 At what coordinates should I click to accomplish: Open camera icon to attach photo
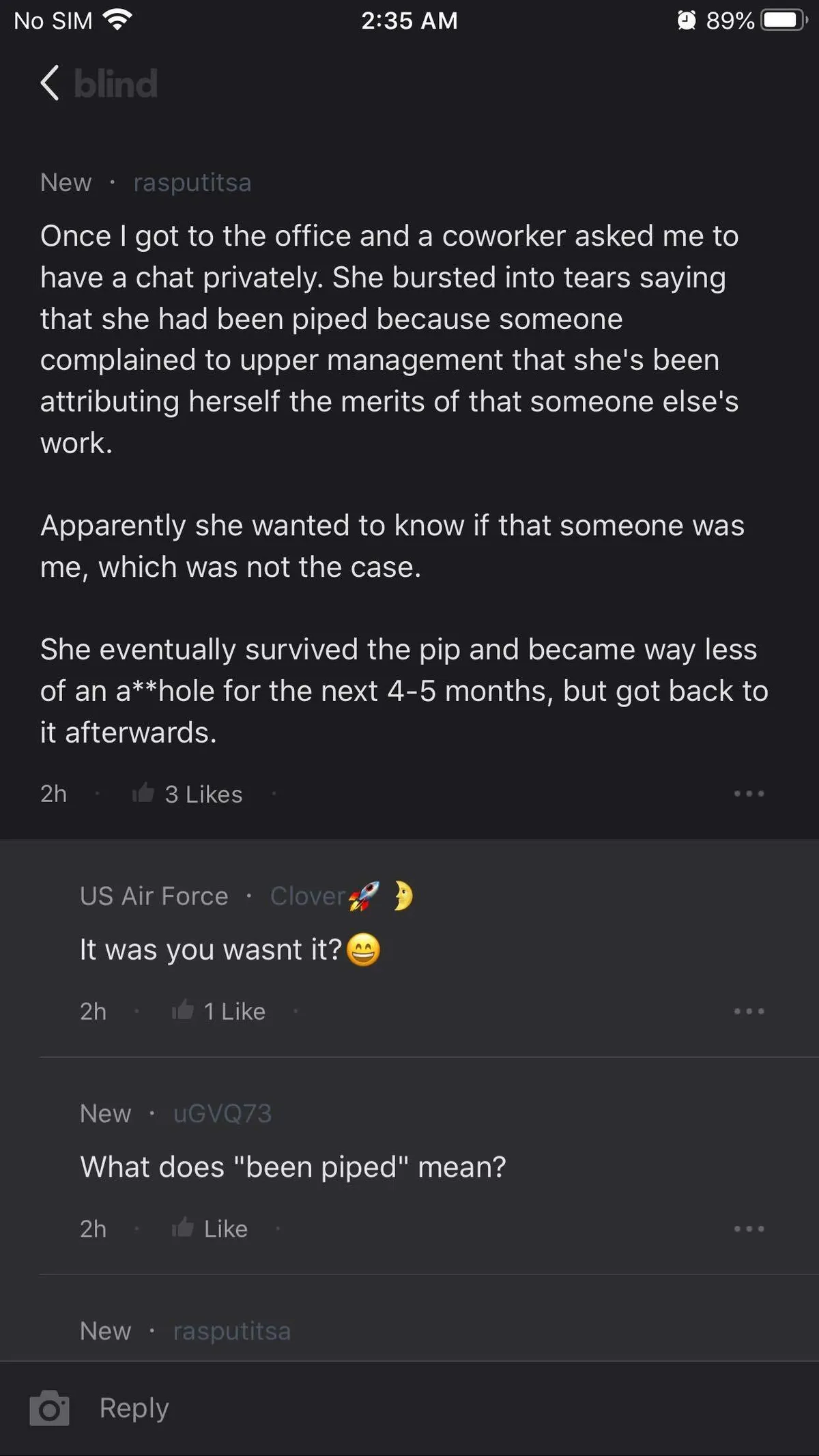(x=49, y=1408)
